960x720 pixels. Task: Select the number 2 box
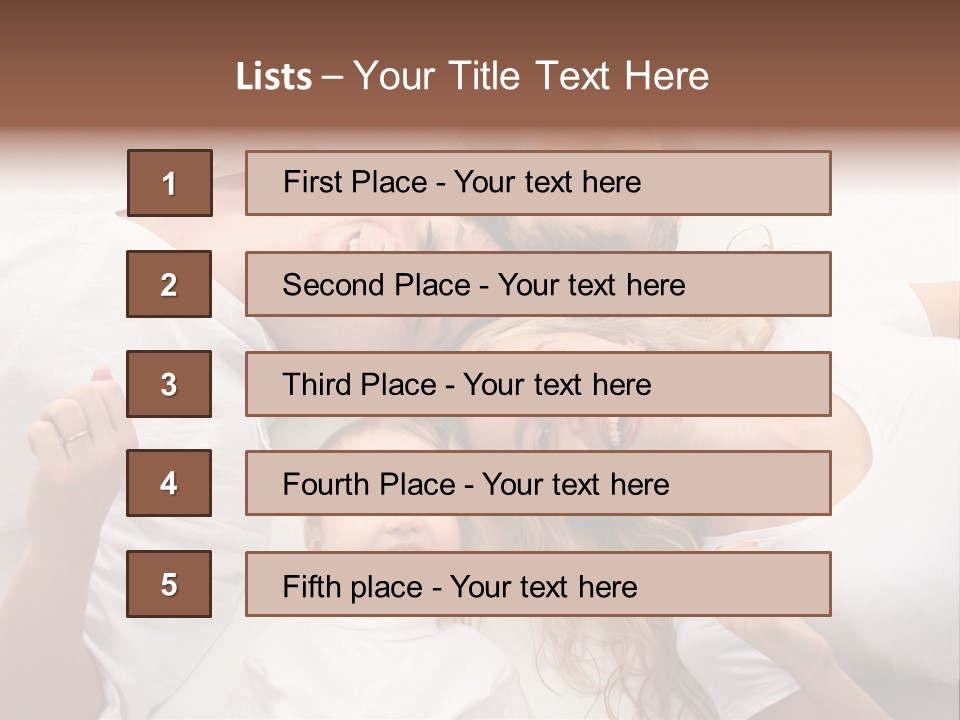(x=169, y=284)
